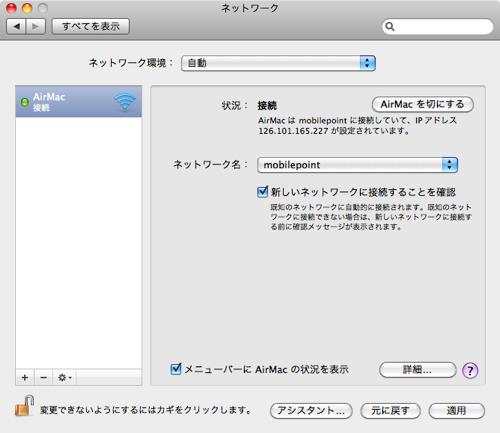Click the 元に戻す revert button
The height and width of the screenshot is (433, 500).
click(390, 411)
